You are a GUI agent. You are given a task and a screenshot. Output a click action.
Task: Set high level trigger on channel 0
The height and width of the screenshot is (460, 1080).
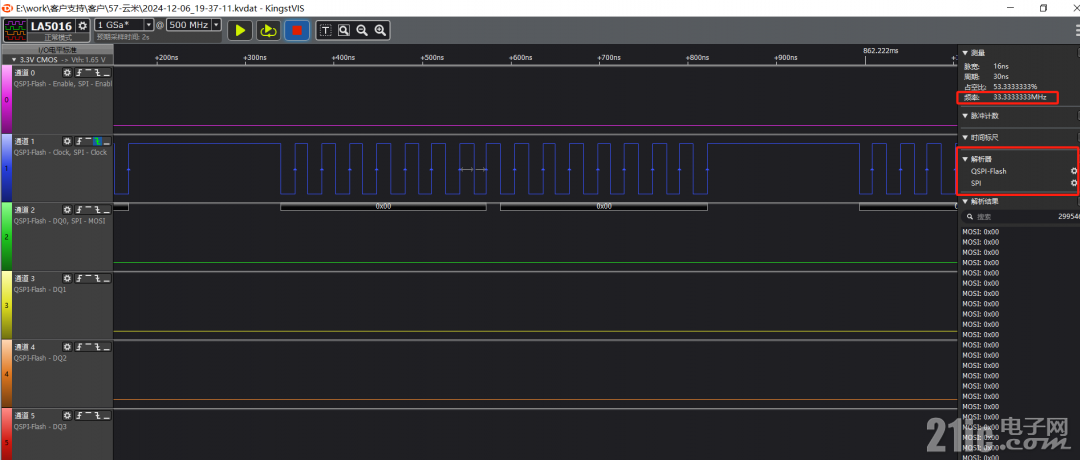point(88,72)
